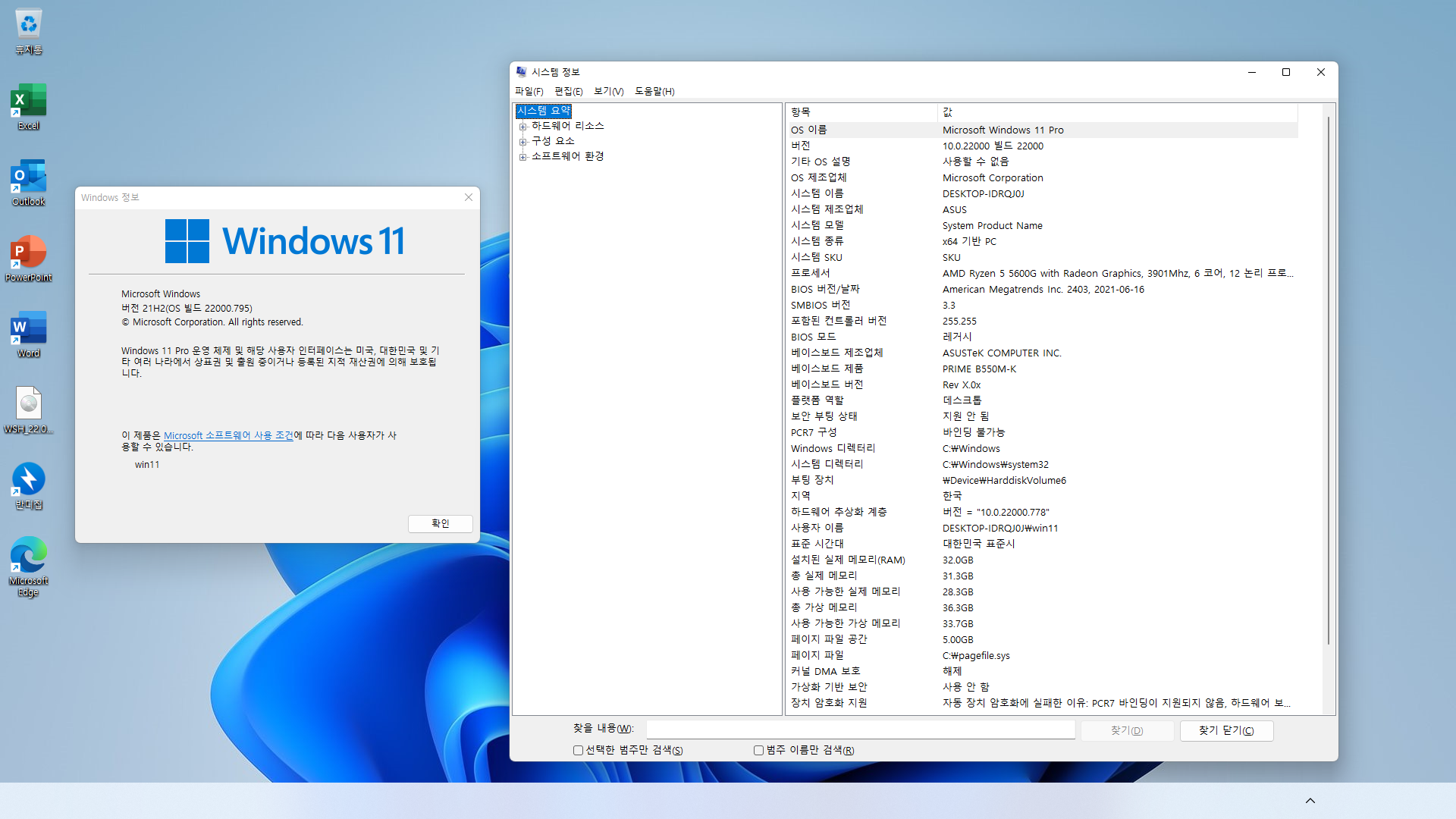Launch the Excel desktop shortcut

[29, 108]
